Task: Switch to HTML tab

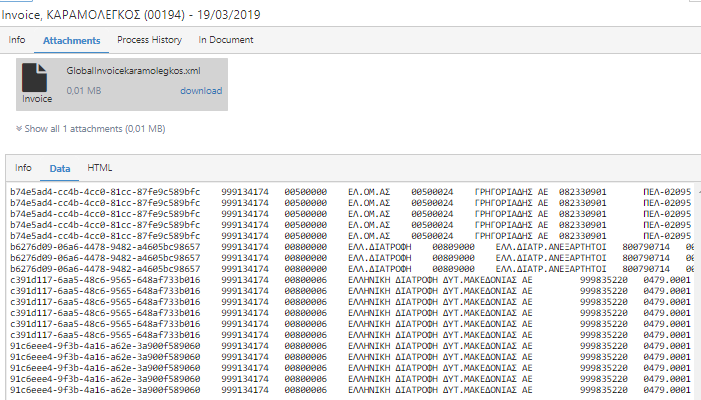Action: click(99, 168)
